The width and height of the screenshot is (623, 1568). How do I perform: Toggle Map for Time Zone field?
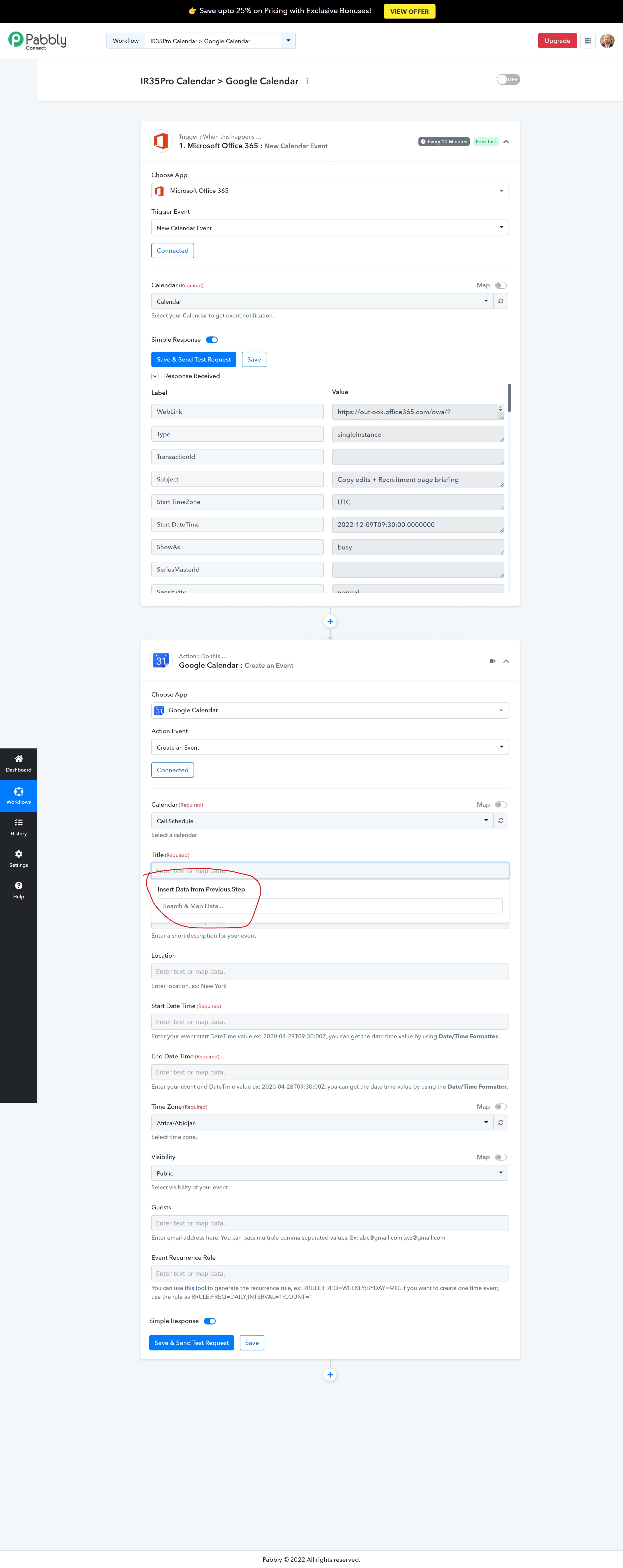point(501,1107)
